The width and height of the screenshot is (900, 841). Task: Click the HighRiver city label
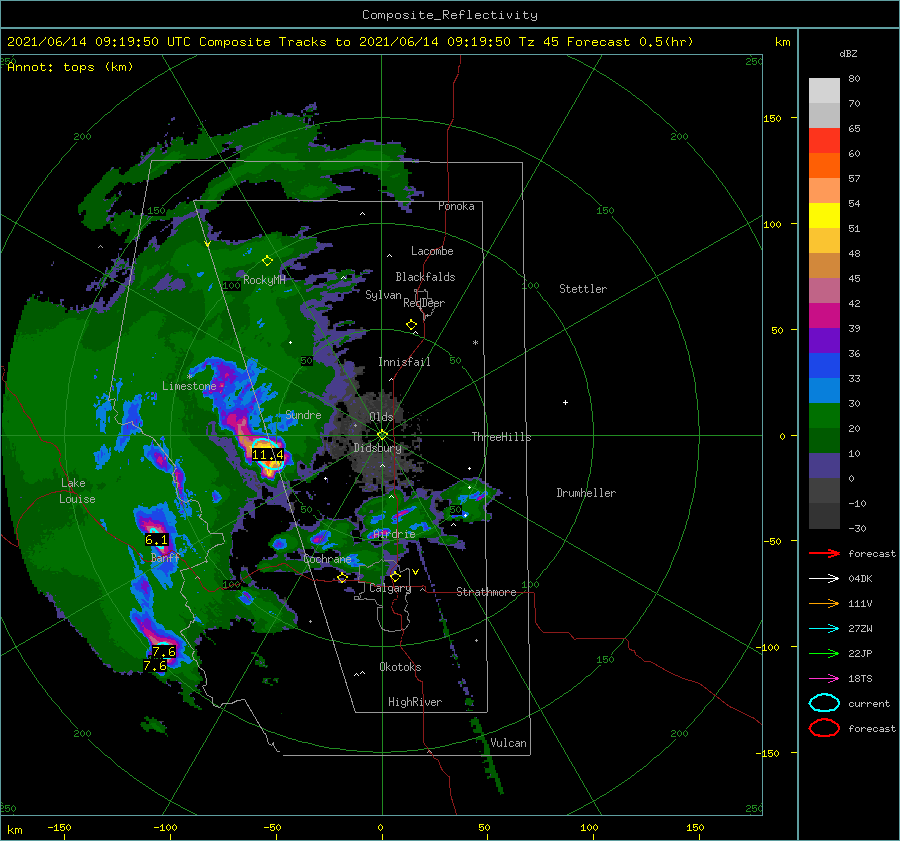click(415, 702)
